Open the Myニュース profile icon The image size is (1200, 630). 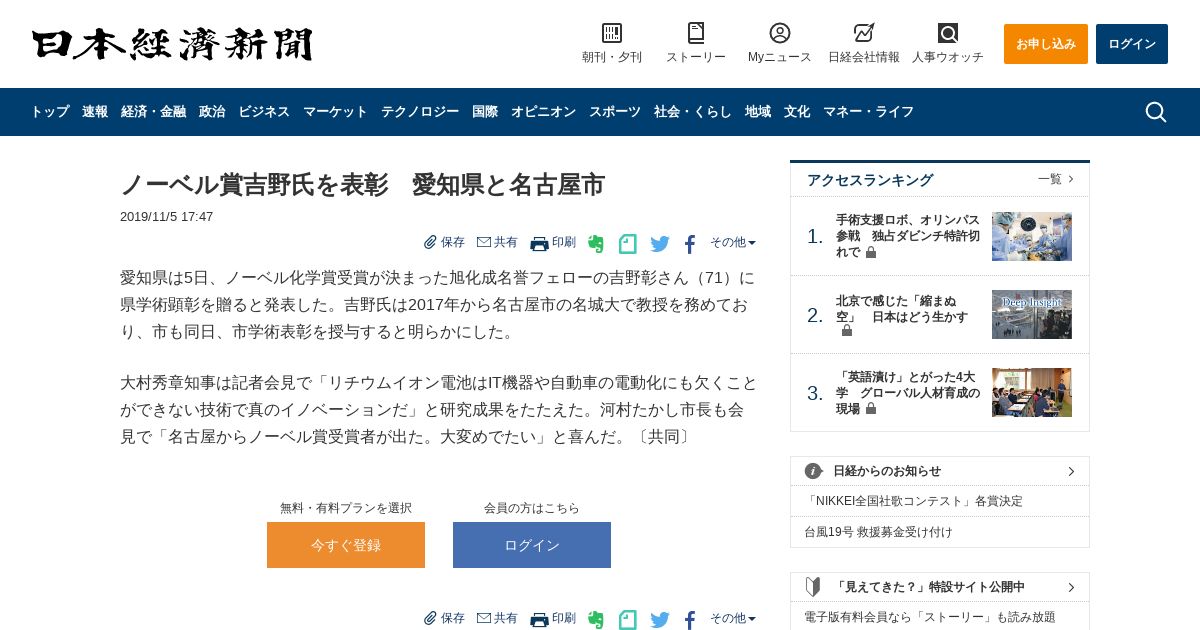[780, 33]
